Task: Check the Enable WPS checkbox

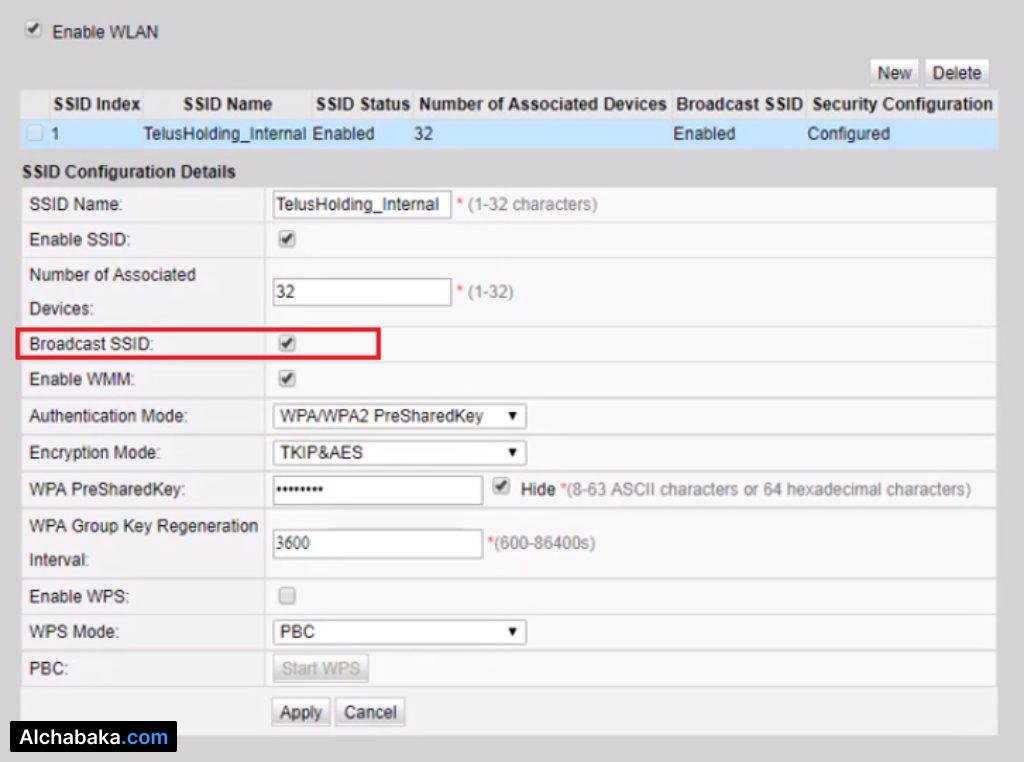Action: pyautogui.click(x=287, y=596)
